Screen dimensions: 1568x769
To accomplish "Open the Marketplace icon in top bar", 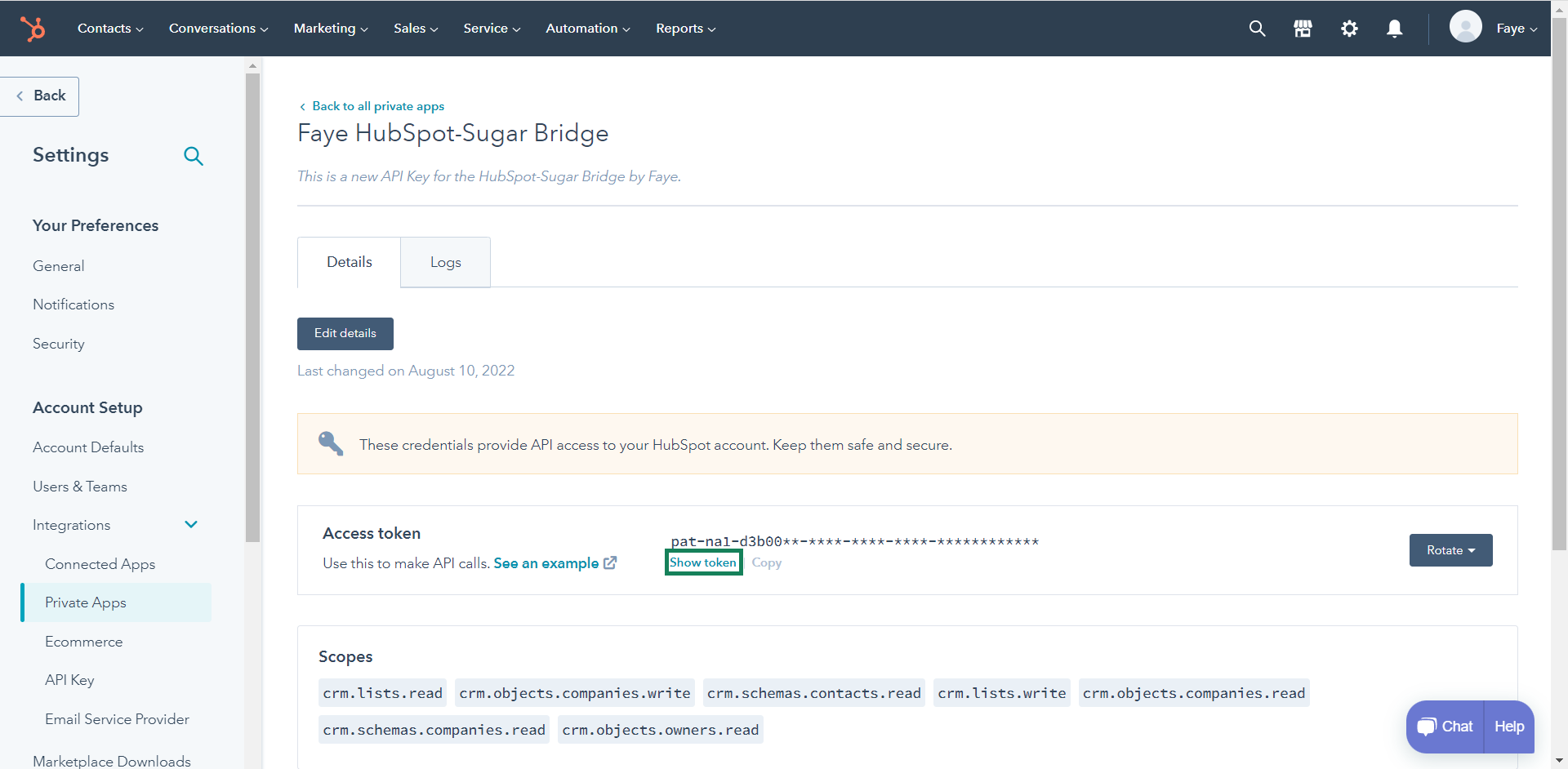I will click(x=1303, y=29).
